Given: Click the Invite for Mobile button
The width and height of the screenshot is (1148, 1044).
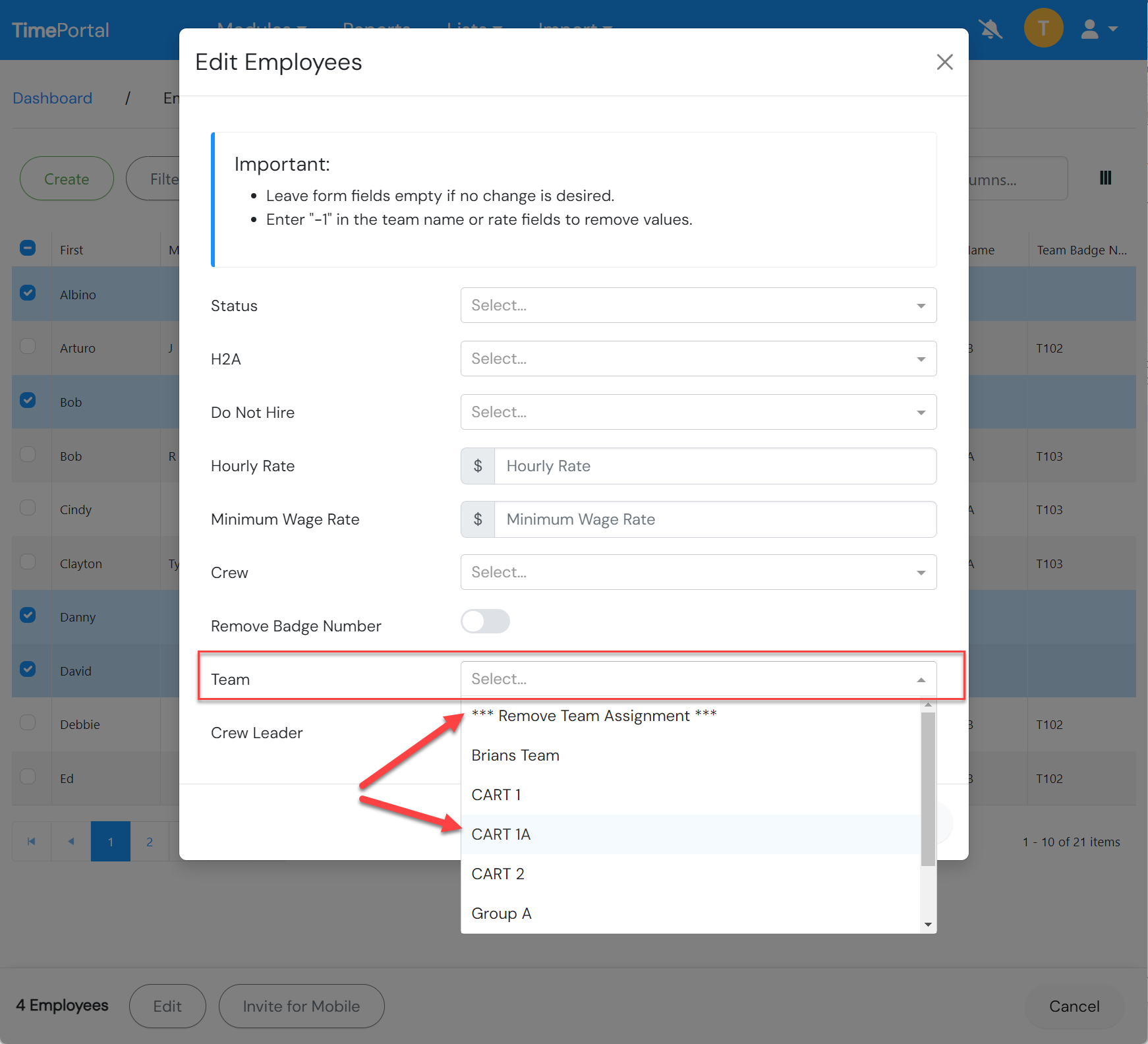Looking at the screenshot, I should tap(301, 1006).
